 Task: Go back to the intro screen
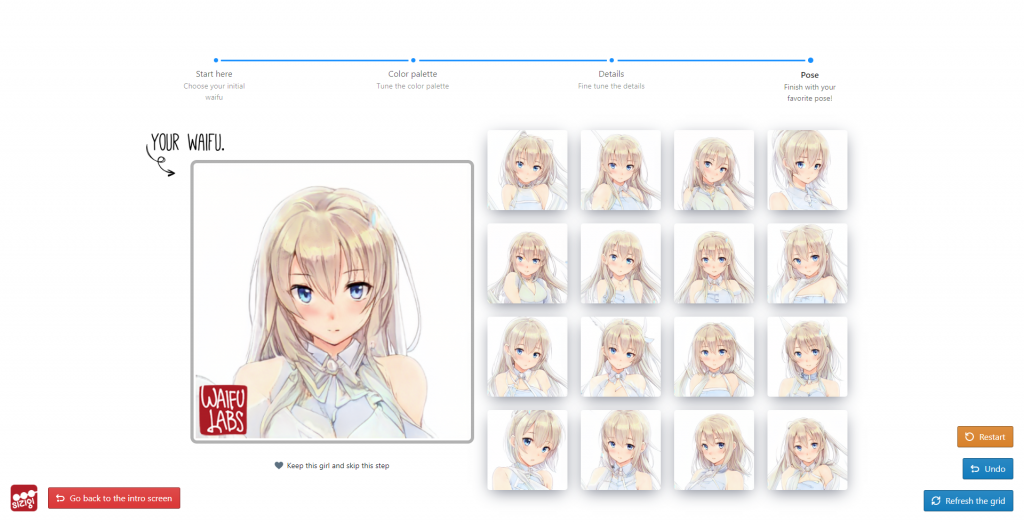[x=114, y=498]
